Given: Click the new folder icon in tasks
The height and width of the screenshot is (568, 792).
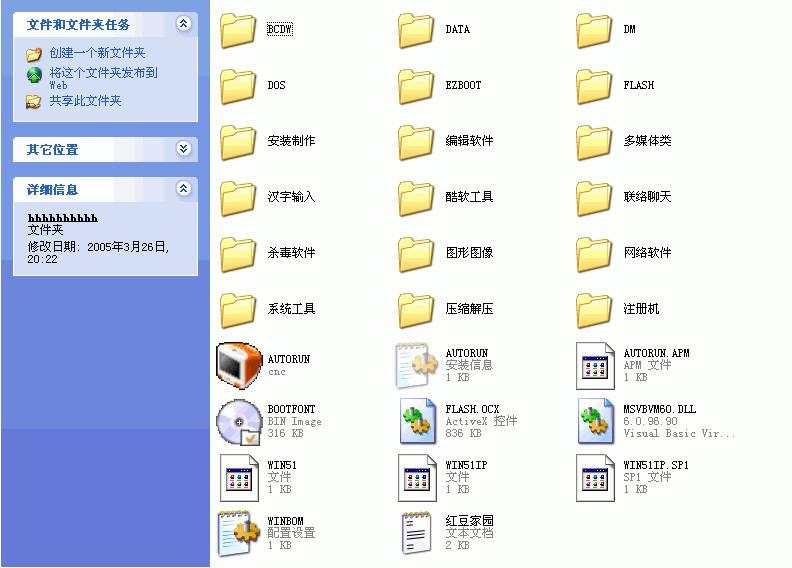Looking at the screenshot, I should click(34, 54).
